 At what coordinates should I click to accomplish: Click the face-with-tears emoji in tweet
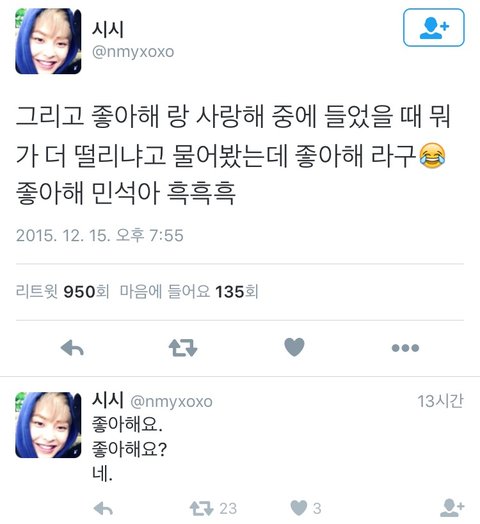pos(432,155)
